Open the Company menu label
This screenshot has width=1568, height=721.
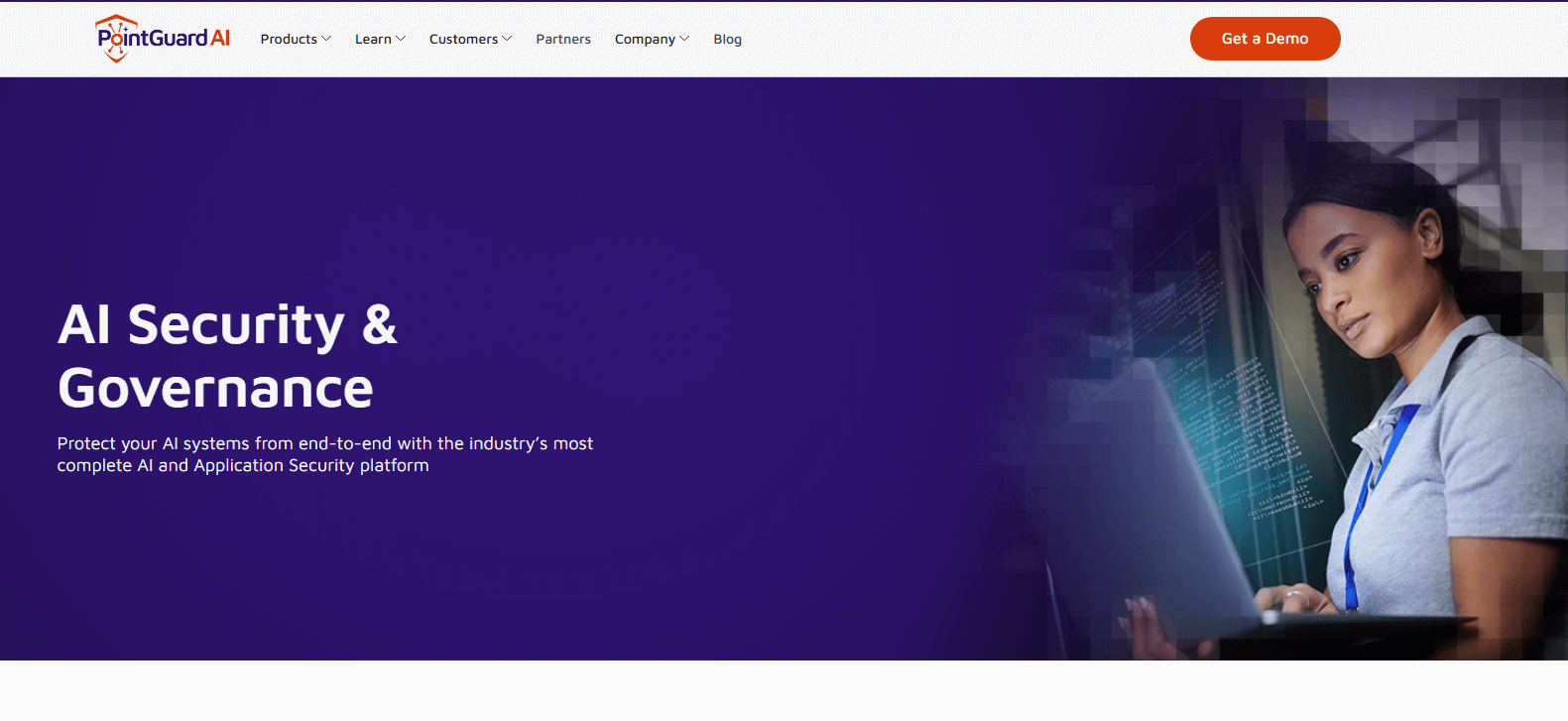click(645, 40)
